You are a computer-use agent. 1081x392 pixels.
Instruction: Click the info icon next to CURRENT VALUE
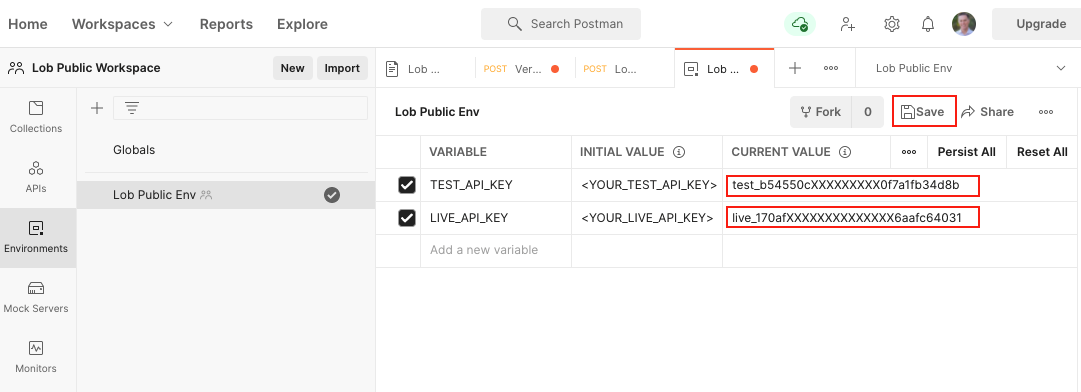point(845,152)
